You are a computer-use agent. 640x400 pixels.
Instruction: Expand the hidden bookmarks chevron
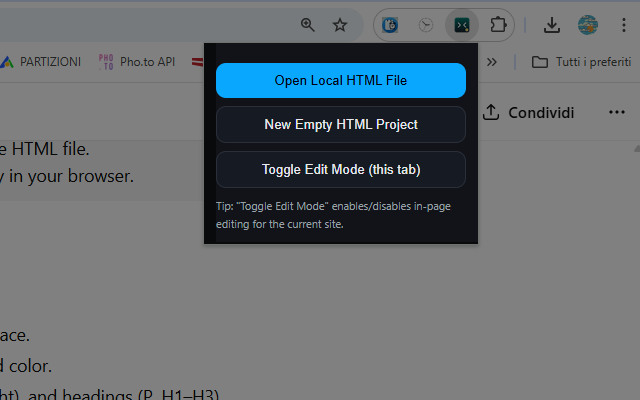(491, 62)
